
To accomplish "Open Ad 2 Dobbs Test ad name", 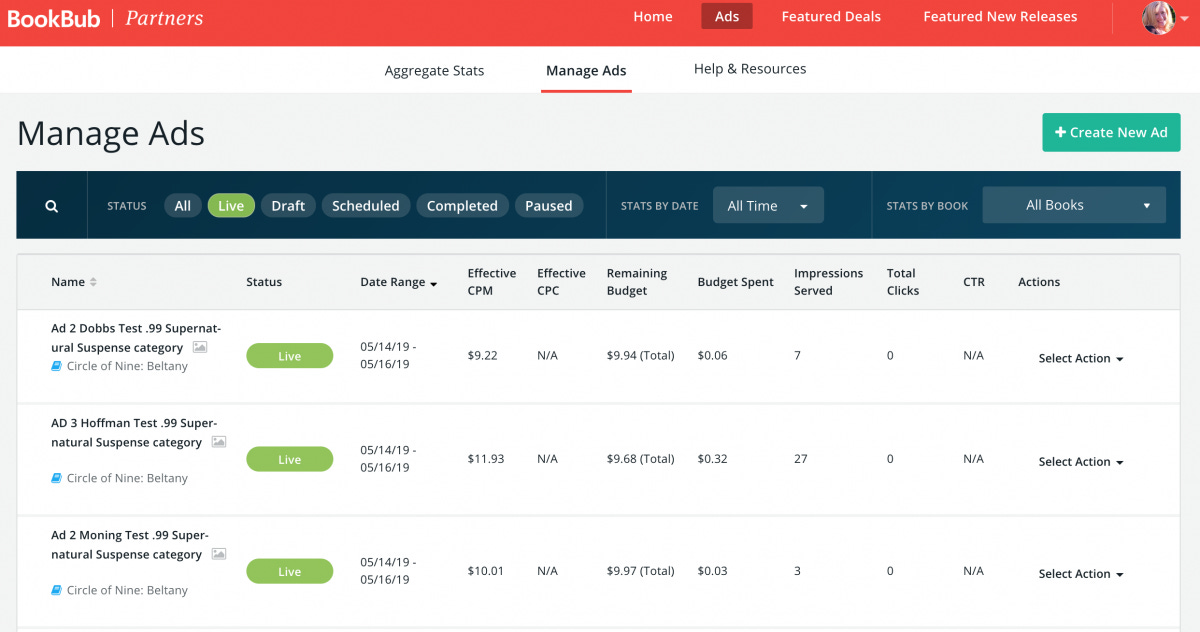I will 136,338.
